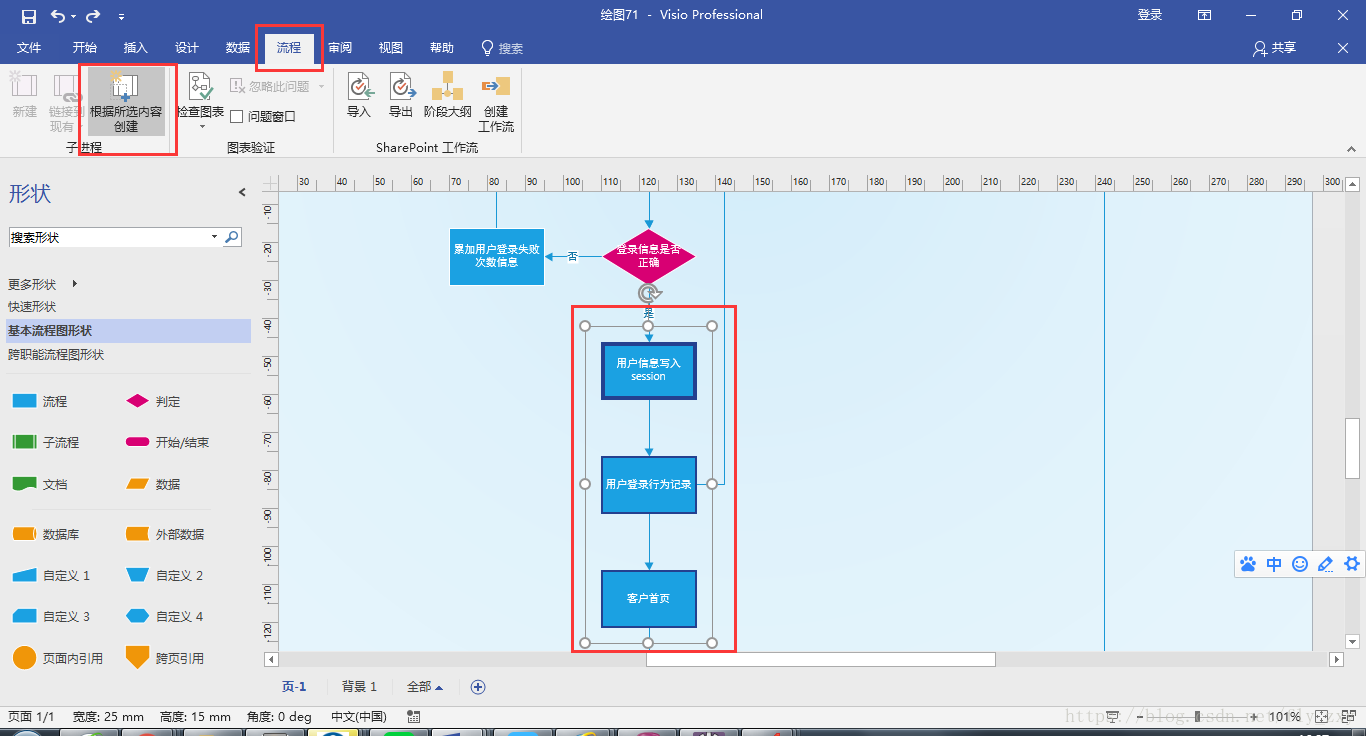Viewport: 1366px width, 736px height.
Task: Select the 外部数据 shape
Action: [x=164, y=534]
